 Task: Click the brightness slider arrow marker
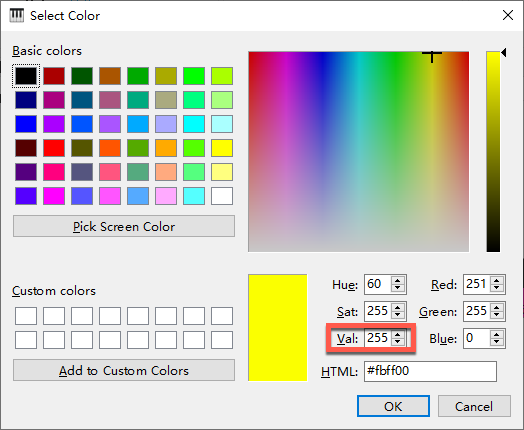coord(503,52)
